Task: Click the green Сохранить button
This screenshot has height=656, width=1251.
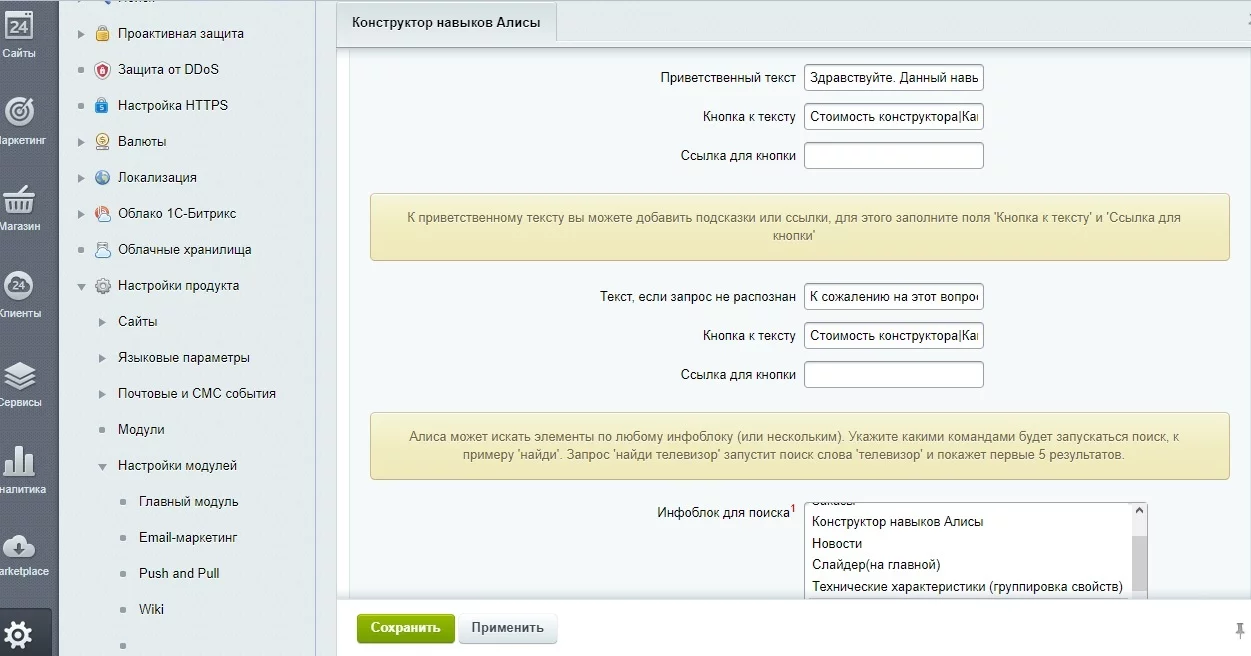Action: 405,628
